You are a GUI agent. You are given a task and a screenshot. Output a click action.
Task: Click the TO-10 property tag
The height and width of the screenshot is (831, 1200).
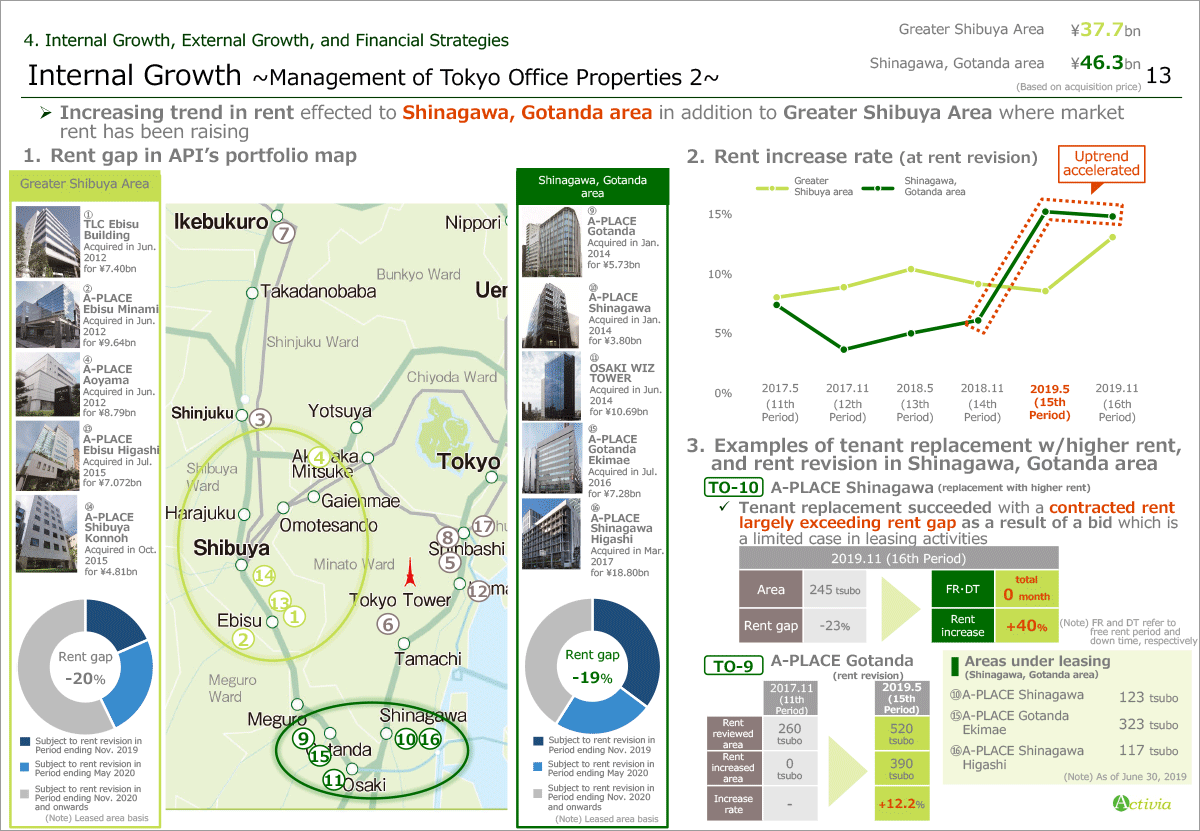point(735,488)
